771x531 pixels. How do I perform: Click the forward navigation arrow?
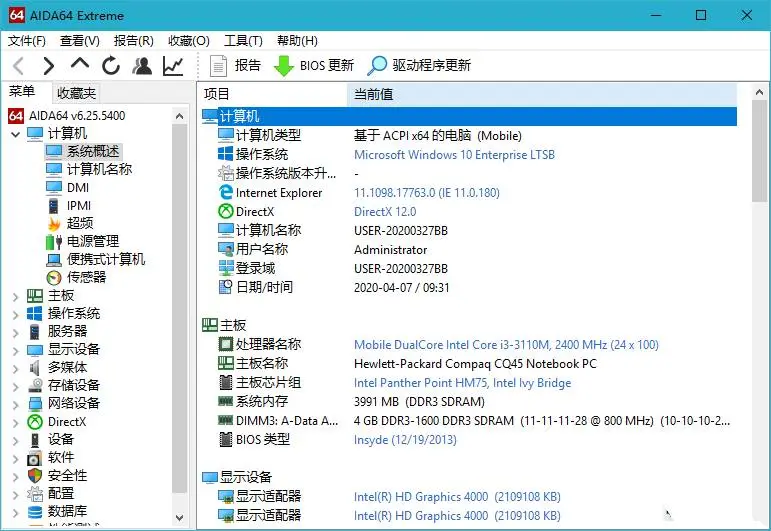48,66
